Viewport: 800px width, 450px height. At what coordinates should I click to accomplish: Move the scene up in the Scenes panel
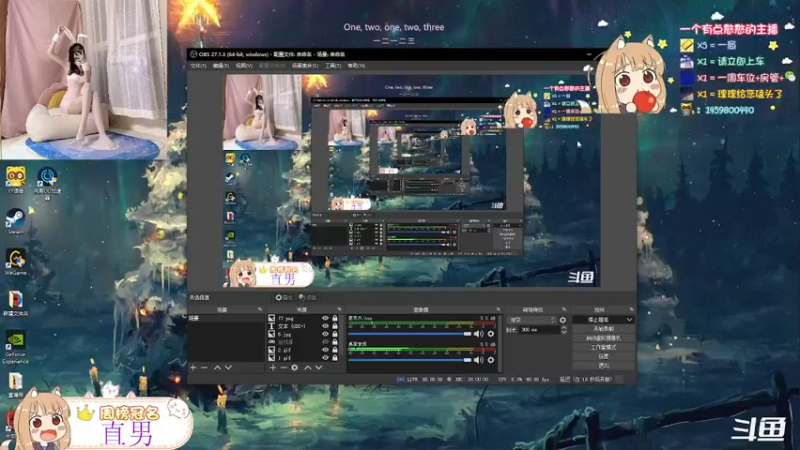pos(217,367)
